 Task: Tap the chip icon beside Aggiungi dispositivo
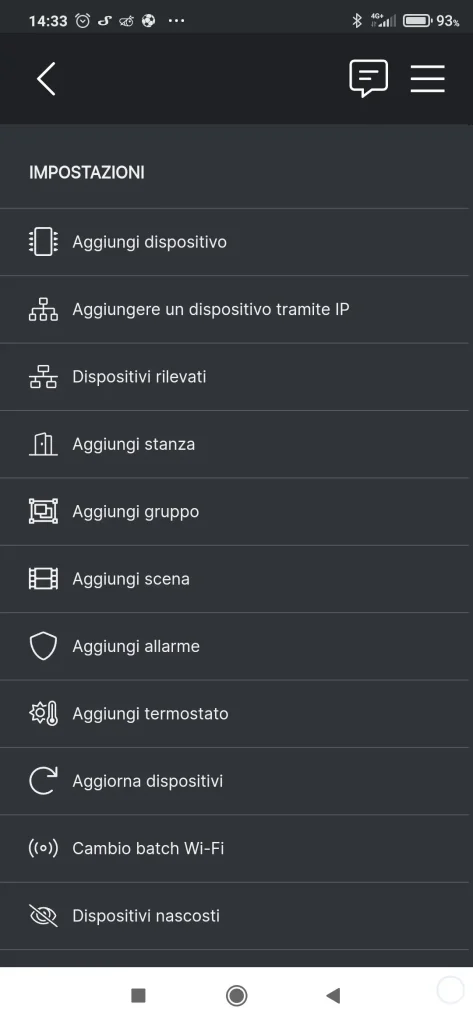[x=43, y=242]
